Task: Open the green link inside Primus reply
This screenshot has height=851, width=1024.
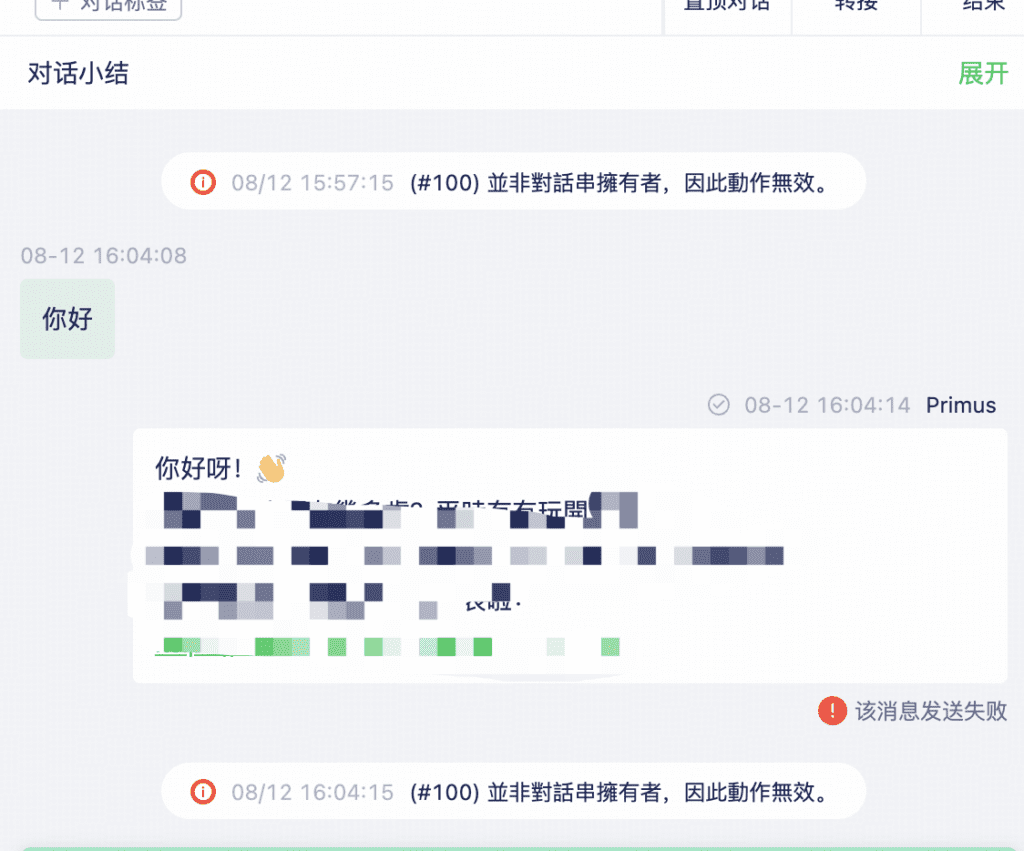Action: tap(387, 647)
